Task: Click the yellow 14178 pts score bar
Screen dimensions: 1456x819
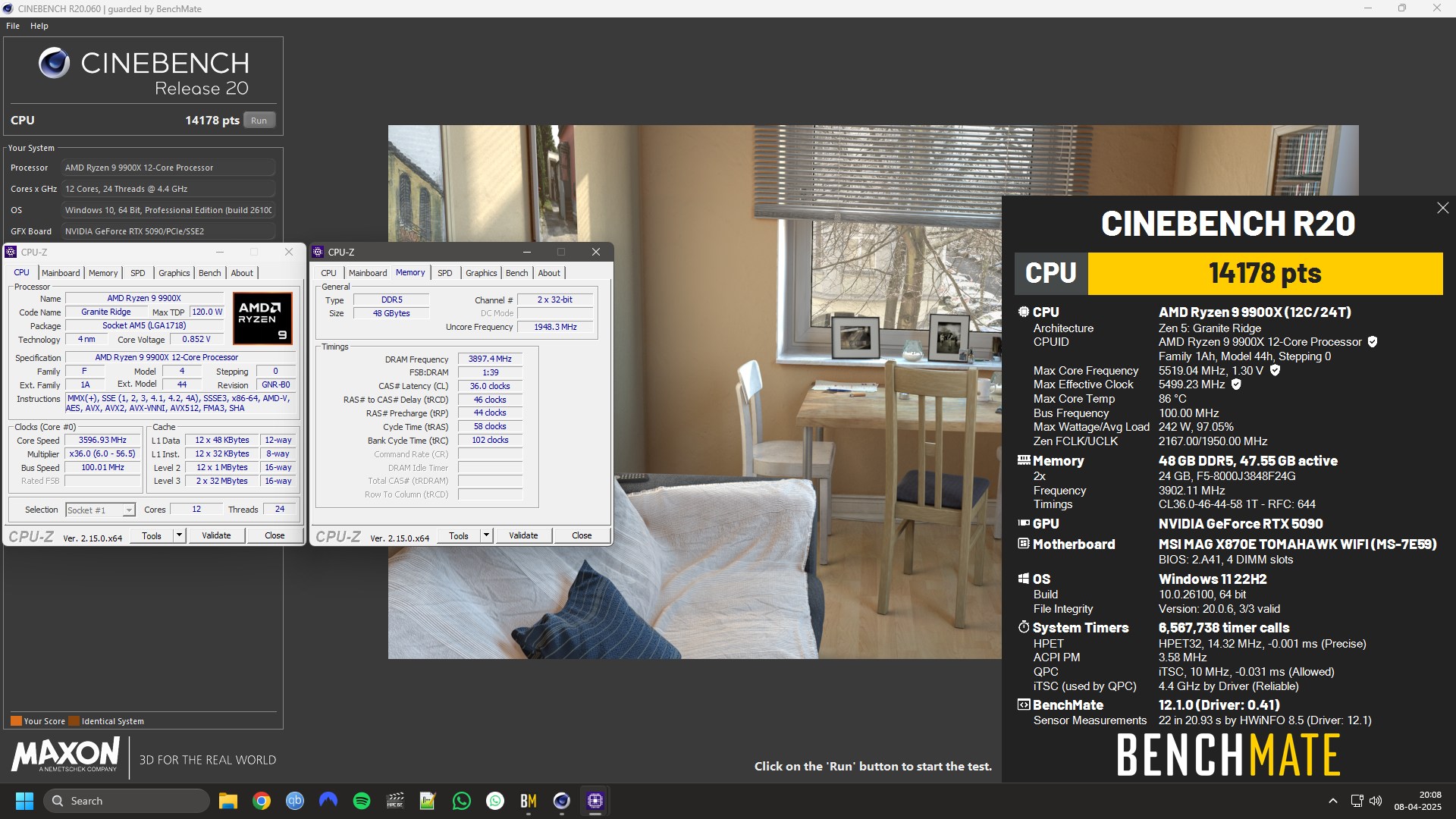Action: (1265, 273)
